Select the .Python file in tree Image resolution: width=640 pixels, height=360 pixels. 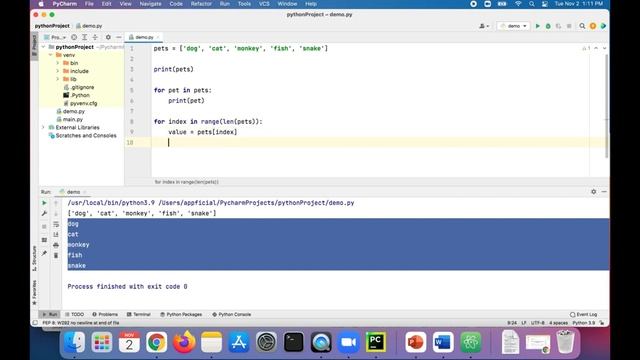click(x=76, y=95)
